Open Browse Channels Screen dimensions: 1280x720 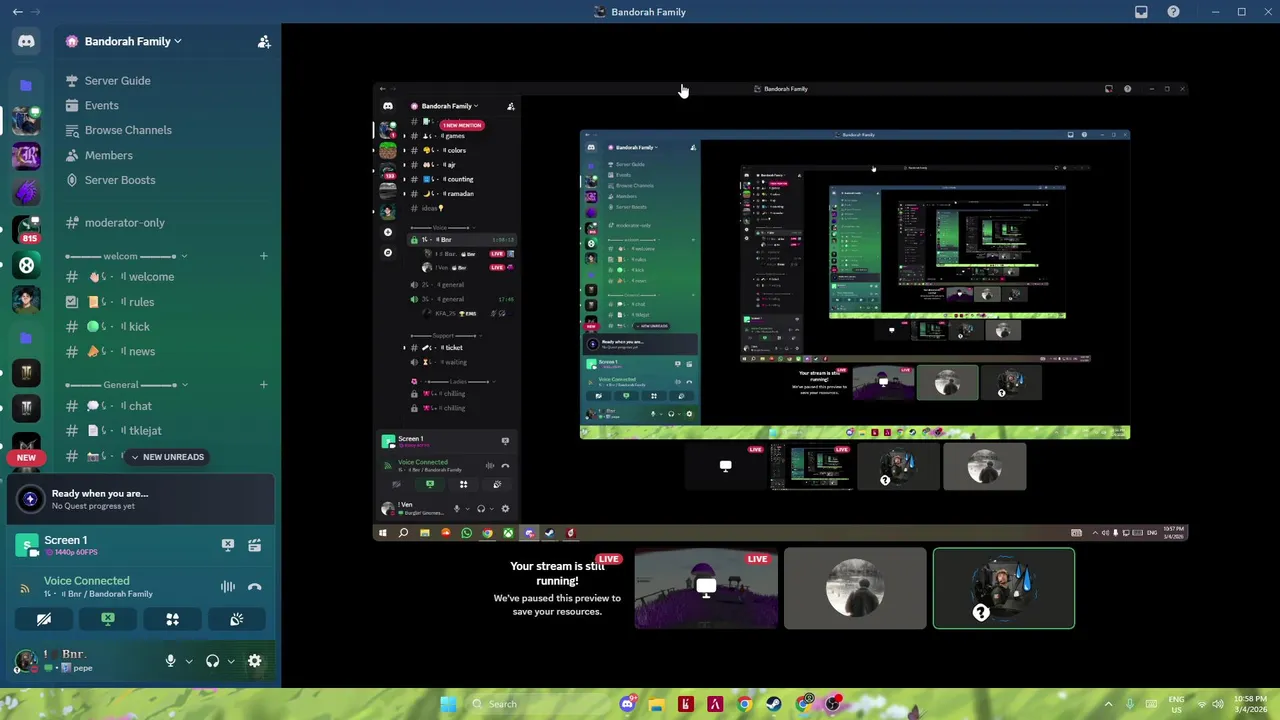tap(168, 130)
